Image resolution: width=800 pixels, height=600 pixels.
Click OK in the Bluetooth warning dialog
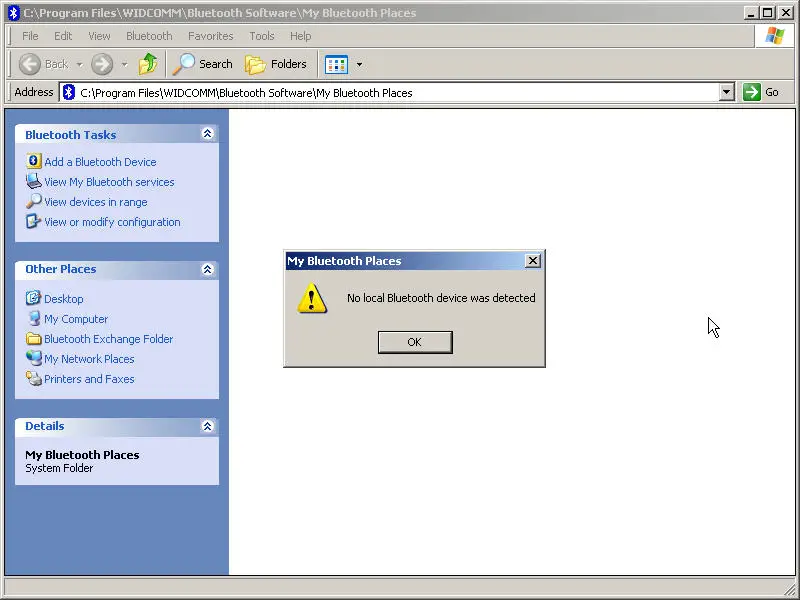(415, 342)
